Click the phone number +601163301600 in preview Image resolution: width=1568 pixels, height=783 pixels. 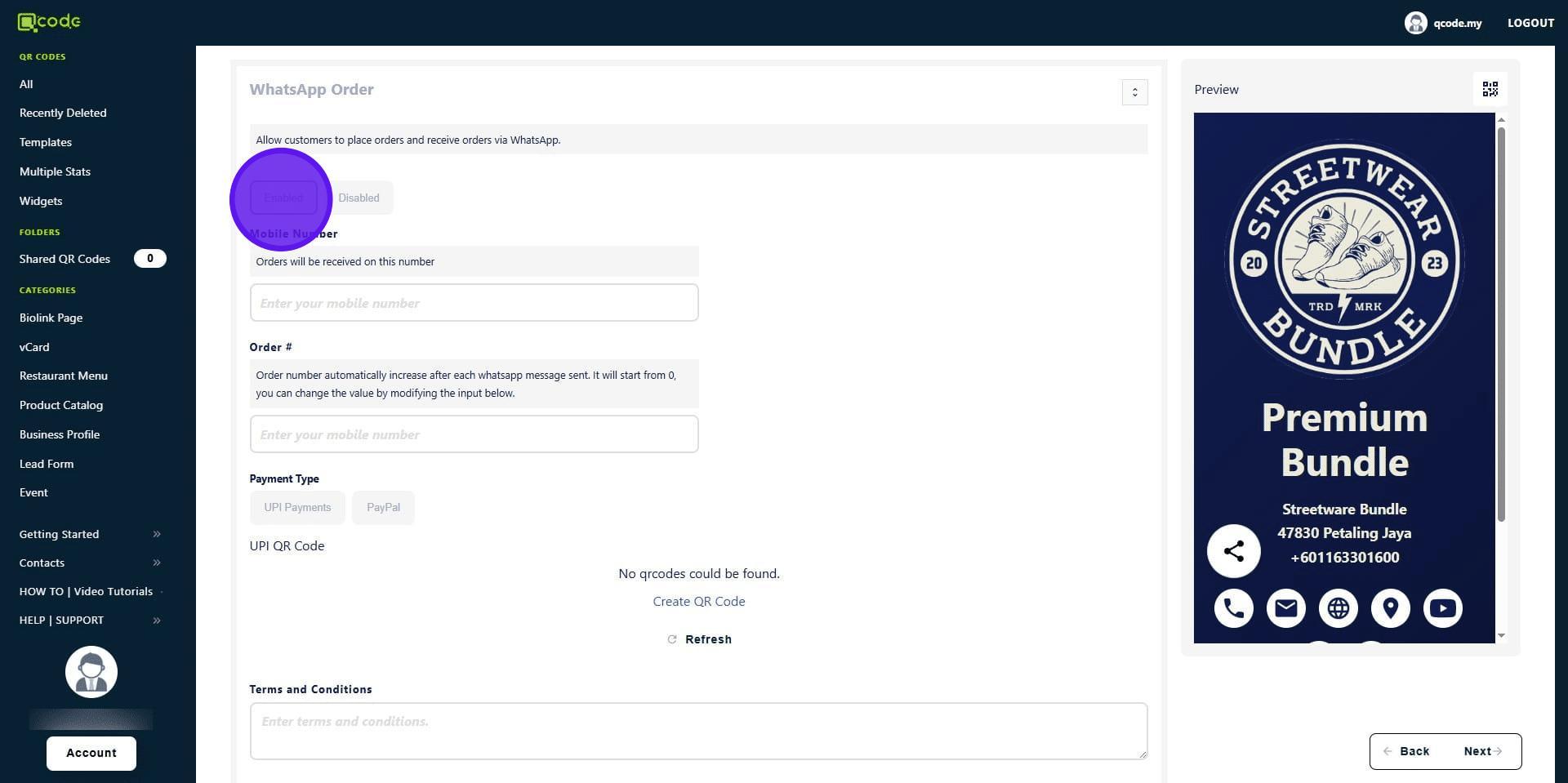click(1344, 558)
